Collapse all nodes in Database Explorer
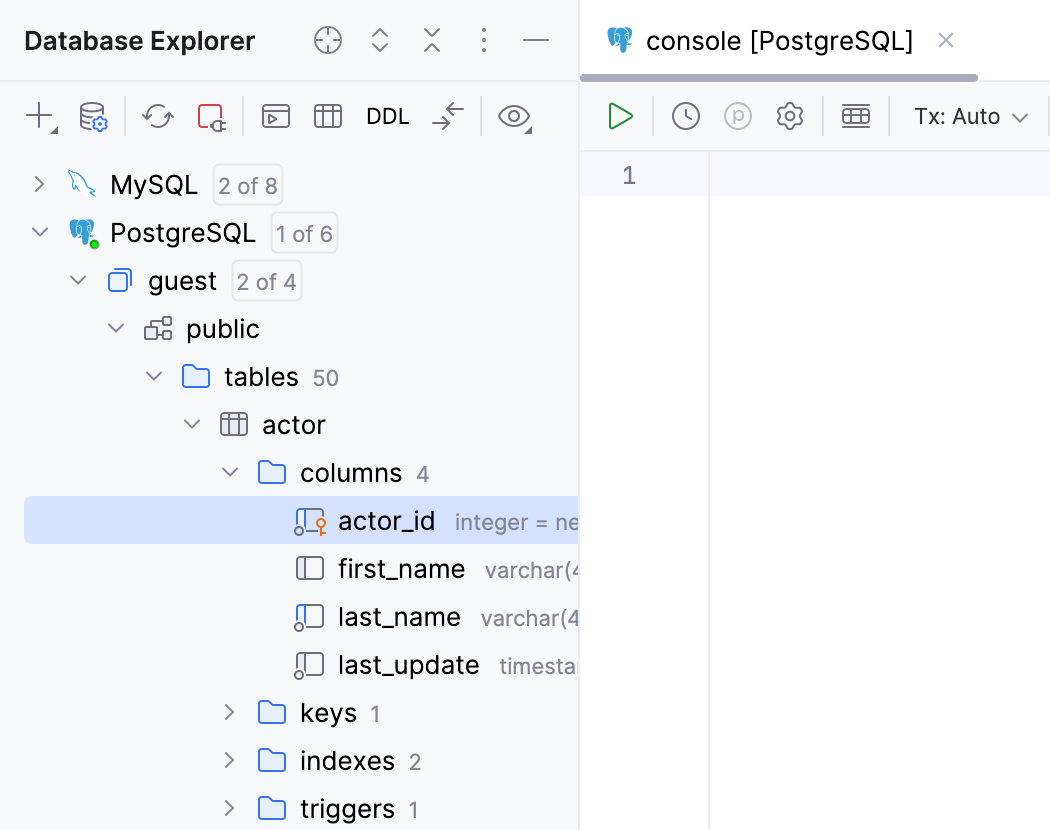Image resolution: width=1050 pixels, height=830 pixels. tap(431, 40)
